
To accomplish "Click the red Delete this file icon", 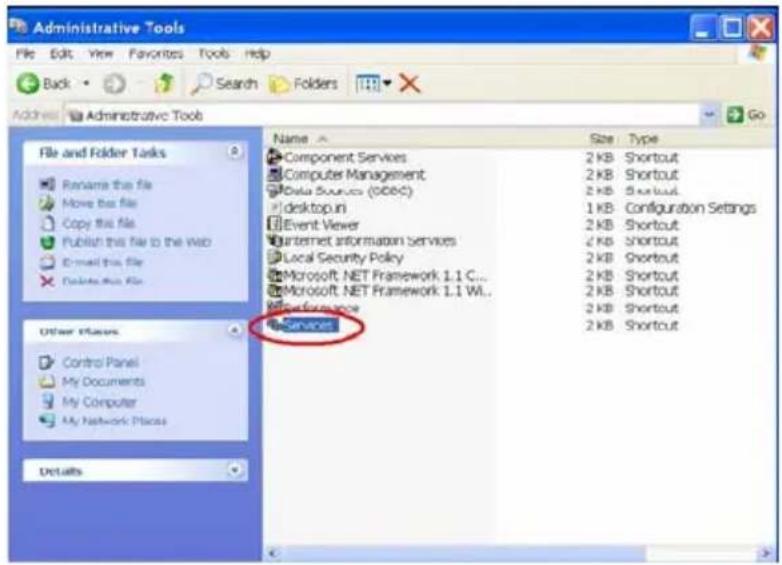I will point(47,281).
